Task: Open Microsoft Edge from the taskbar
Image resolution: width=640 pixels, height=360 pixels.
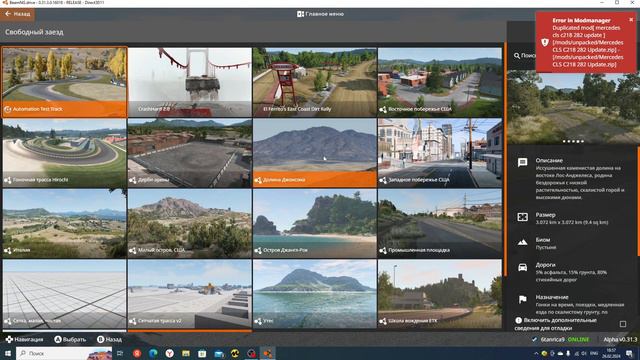Action: (153, 353)
